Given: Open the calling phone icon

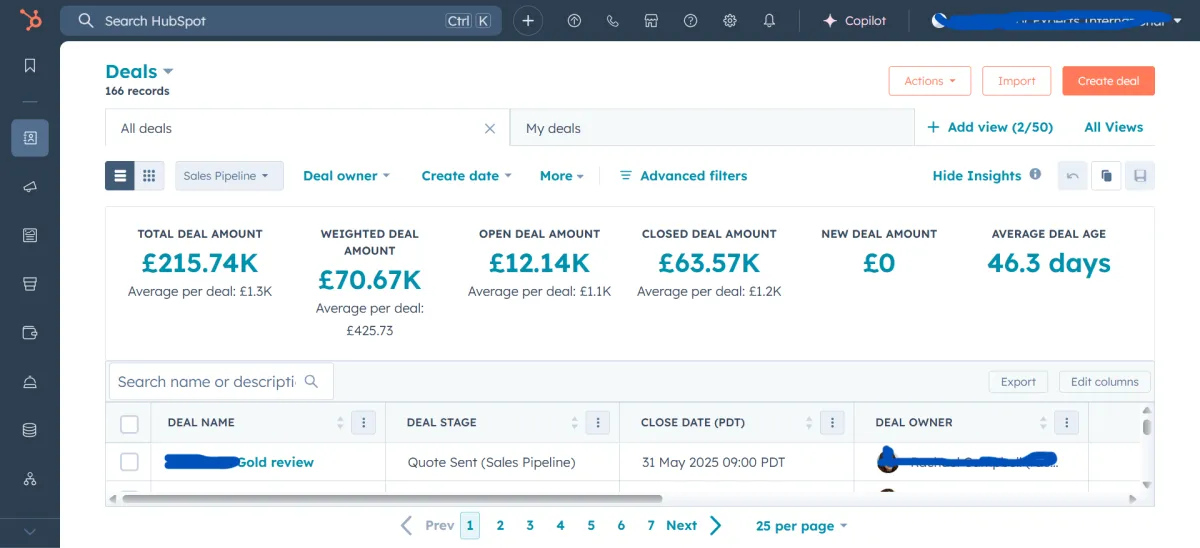Looking at the screenshot, I should point(613,20).
